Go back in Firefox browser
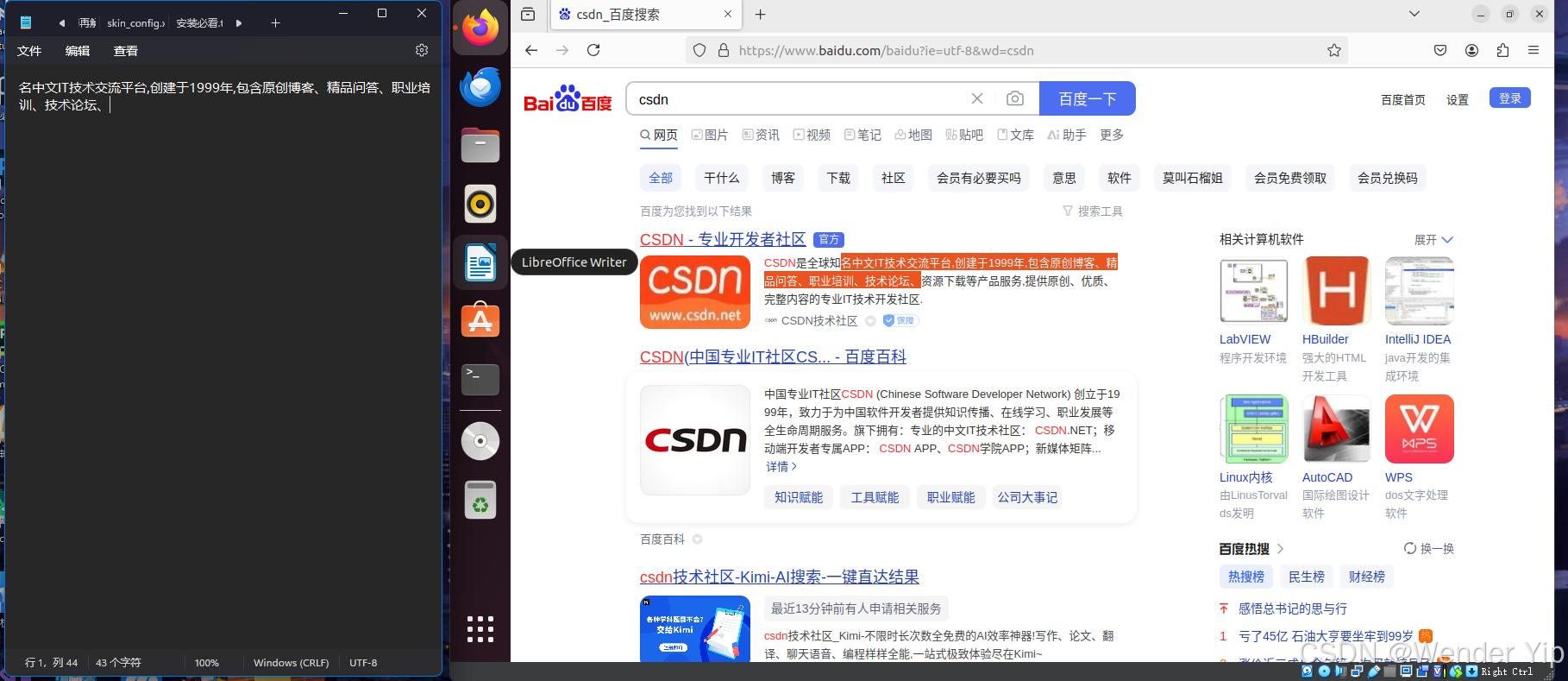Viewport: 1568px width, 681px height. (531, 50)
